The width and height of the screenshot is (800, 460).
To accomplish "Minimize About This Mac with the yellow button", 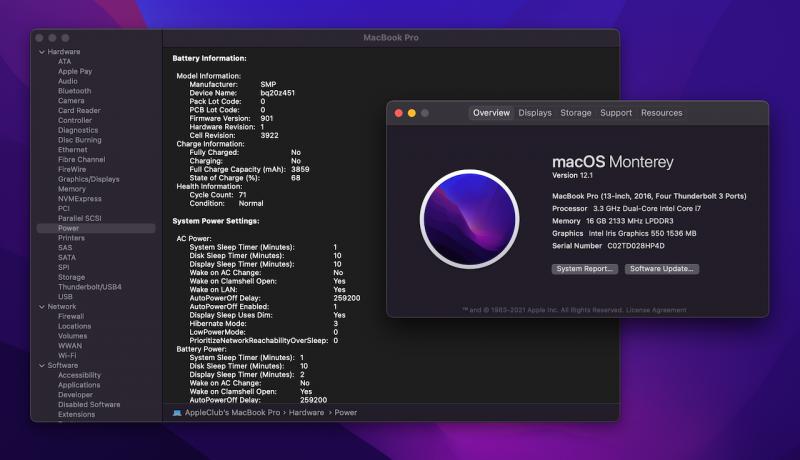I will point(411,113).
